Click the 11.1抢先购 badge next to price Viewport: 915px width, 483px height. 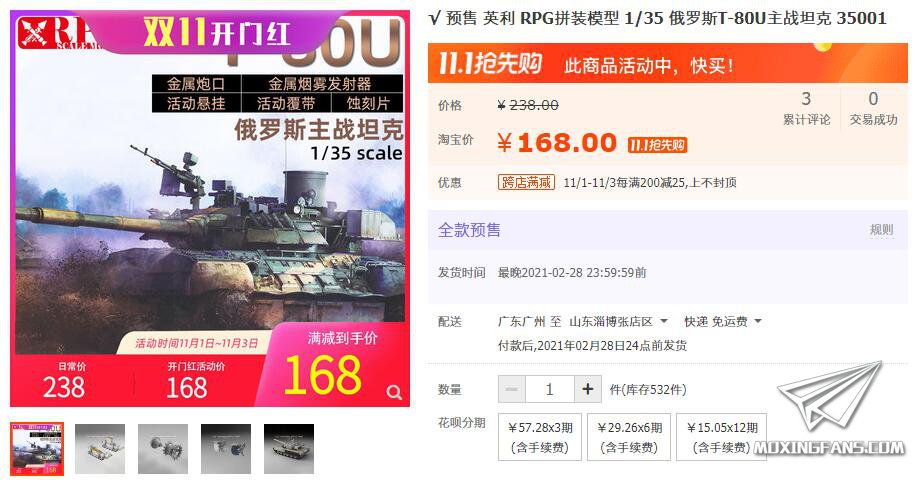[x=658, y=145]
